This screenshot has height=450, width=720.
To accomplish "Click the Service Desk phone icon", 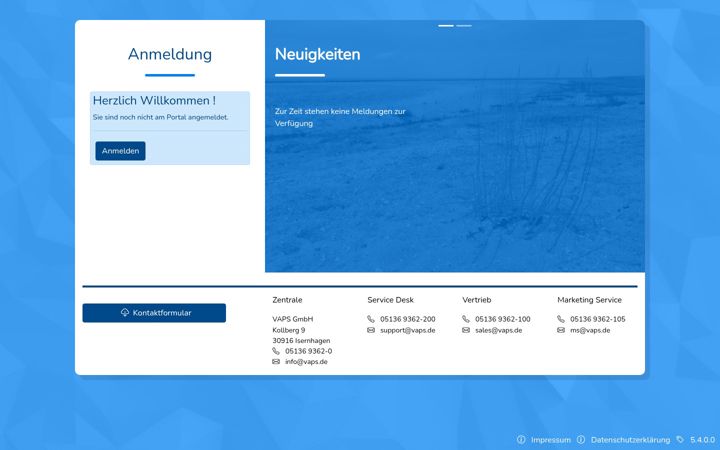I will [371, 319].
